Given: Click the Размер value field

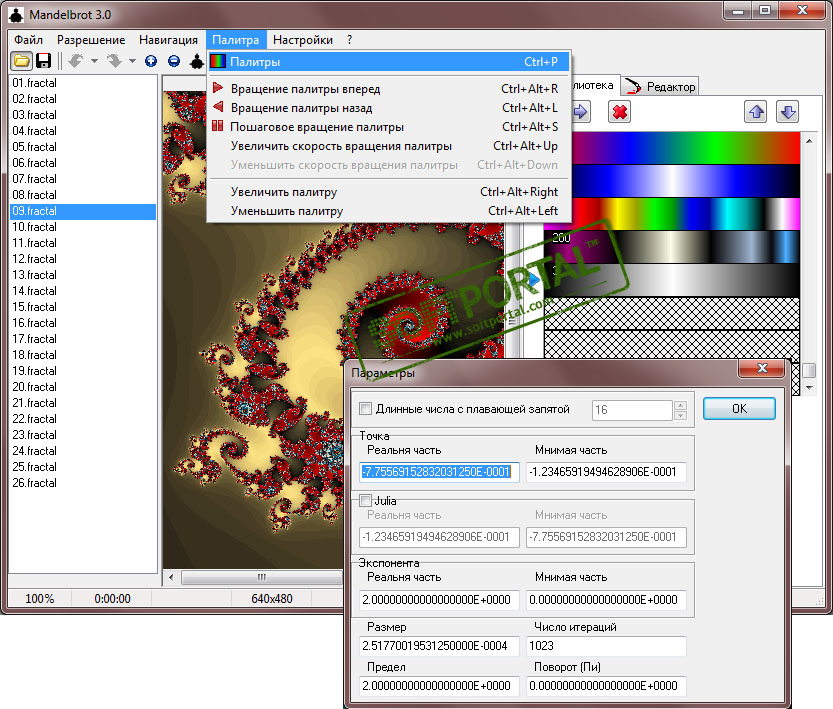Looking at the screenshot, I should (x=439, y=646).
